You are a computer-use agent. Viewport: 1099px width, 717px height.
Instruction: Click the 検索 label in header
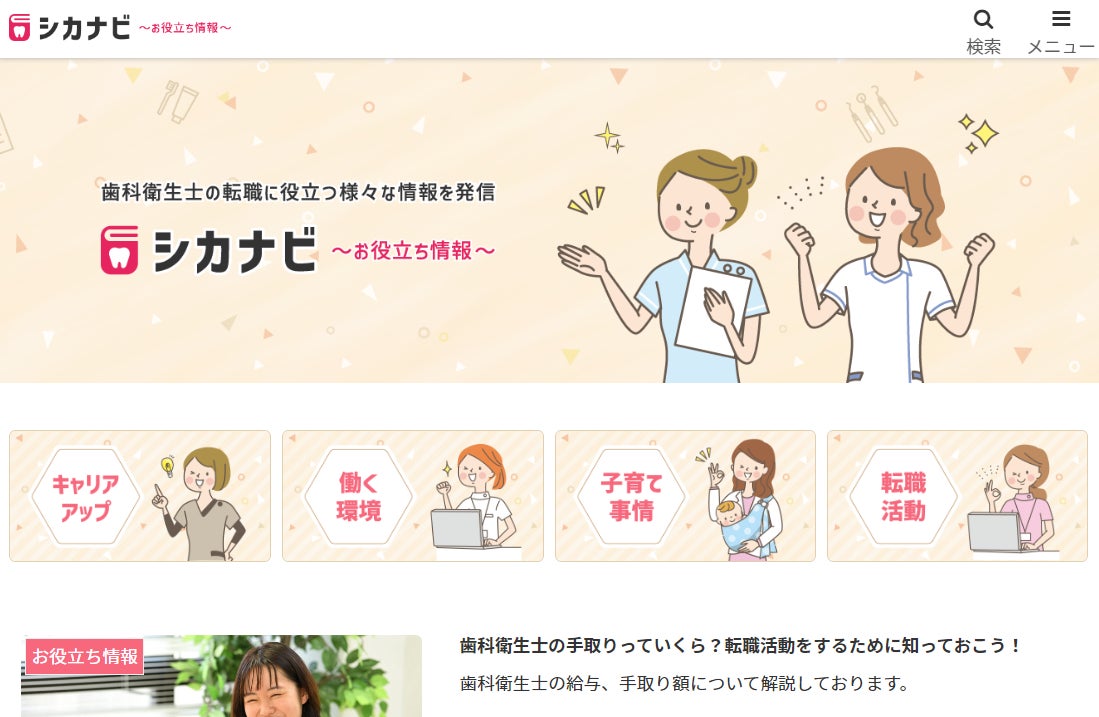coord(983,47)
